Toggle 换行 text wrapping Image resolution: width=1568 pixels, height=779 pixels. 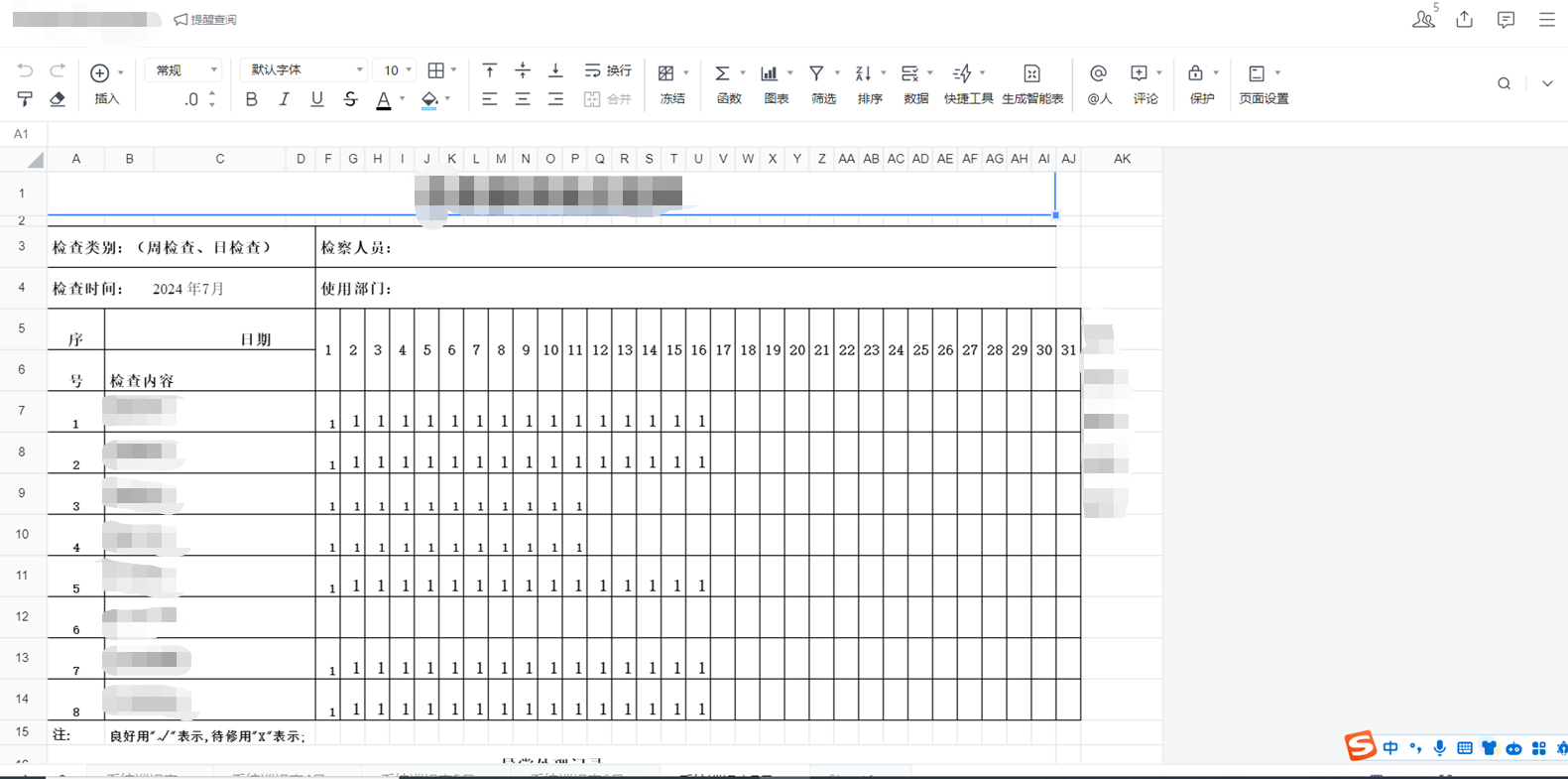coord(607,70)
